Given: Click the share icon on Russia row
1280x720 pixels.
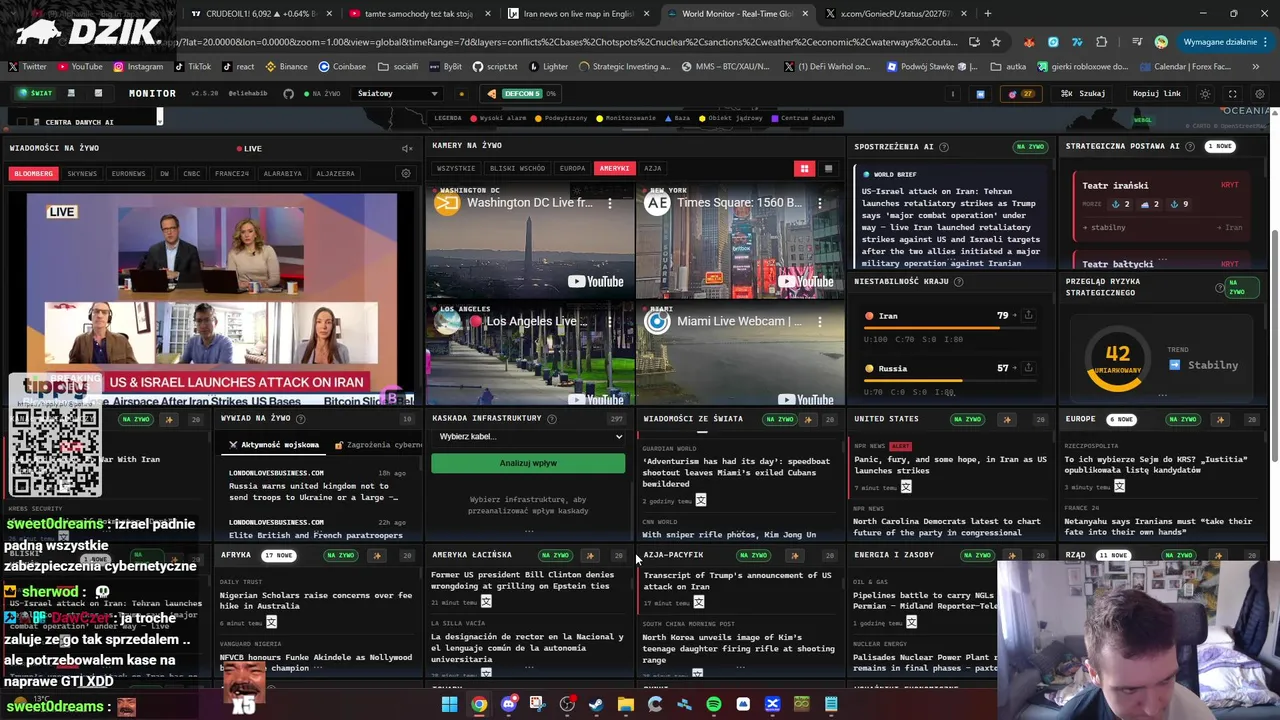Looking at the screenshot, I should pyautogui.click(x=1027, y=368).
